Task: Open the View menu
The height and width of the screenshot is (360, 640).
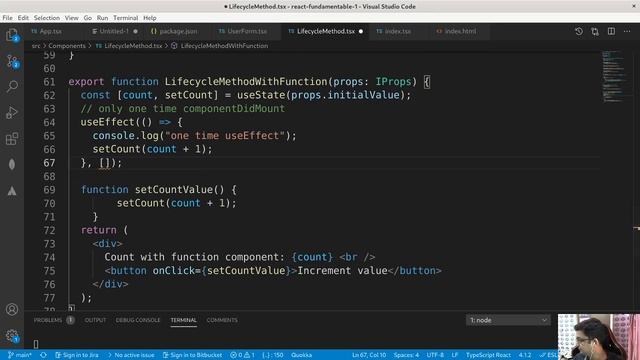Action: (71, 18)
